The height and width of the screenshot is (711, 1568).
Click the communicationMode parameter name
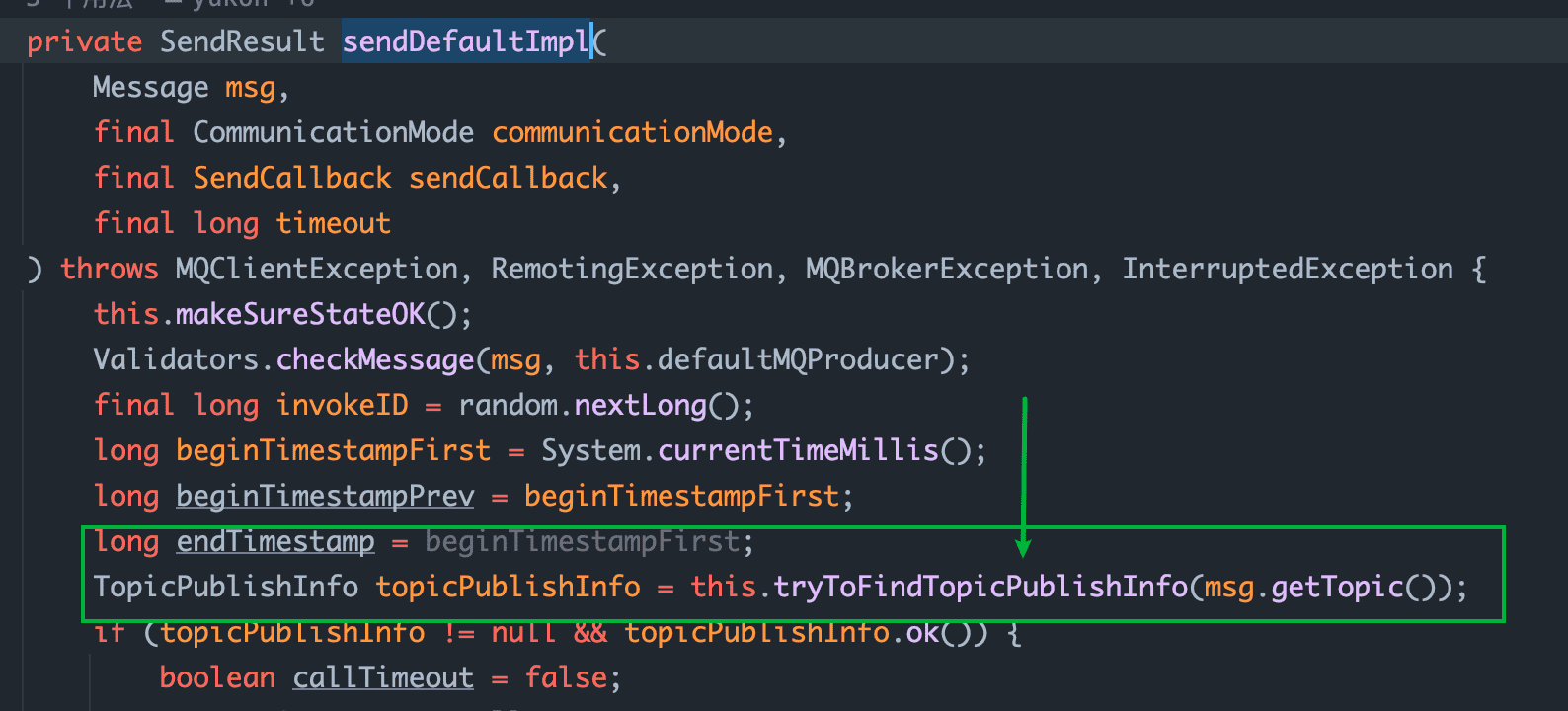point(632,132)
